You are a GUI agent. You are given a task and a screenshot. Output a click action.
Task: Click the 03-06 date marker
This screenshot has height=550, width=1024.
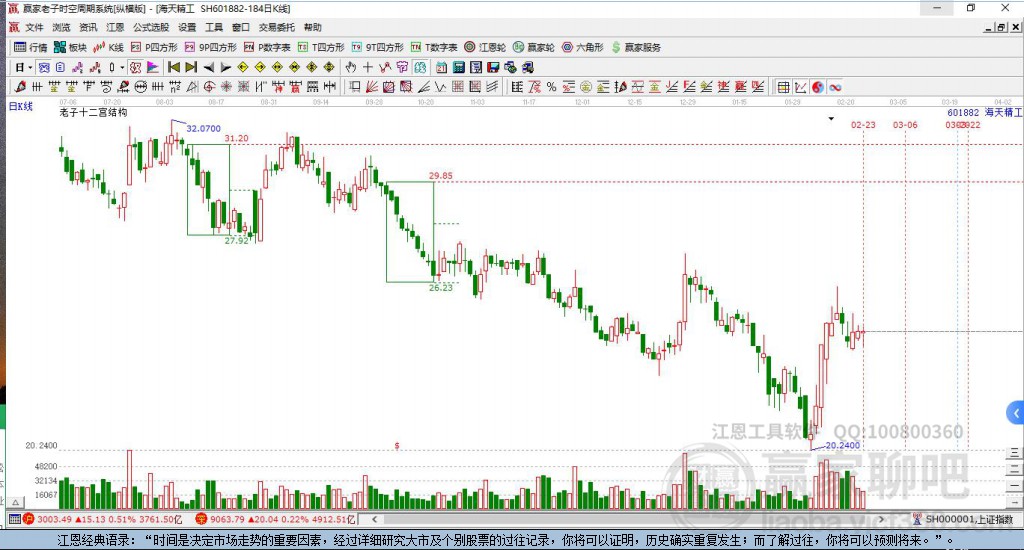tap(904, 125)
